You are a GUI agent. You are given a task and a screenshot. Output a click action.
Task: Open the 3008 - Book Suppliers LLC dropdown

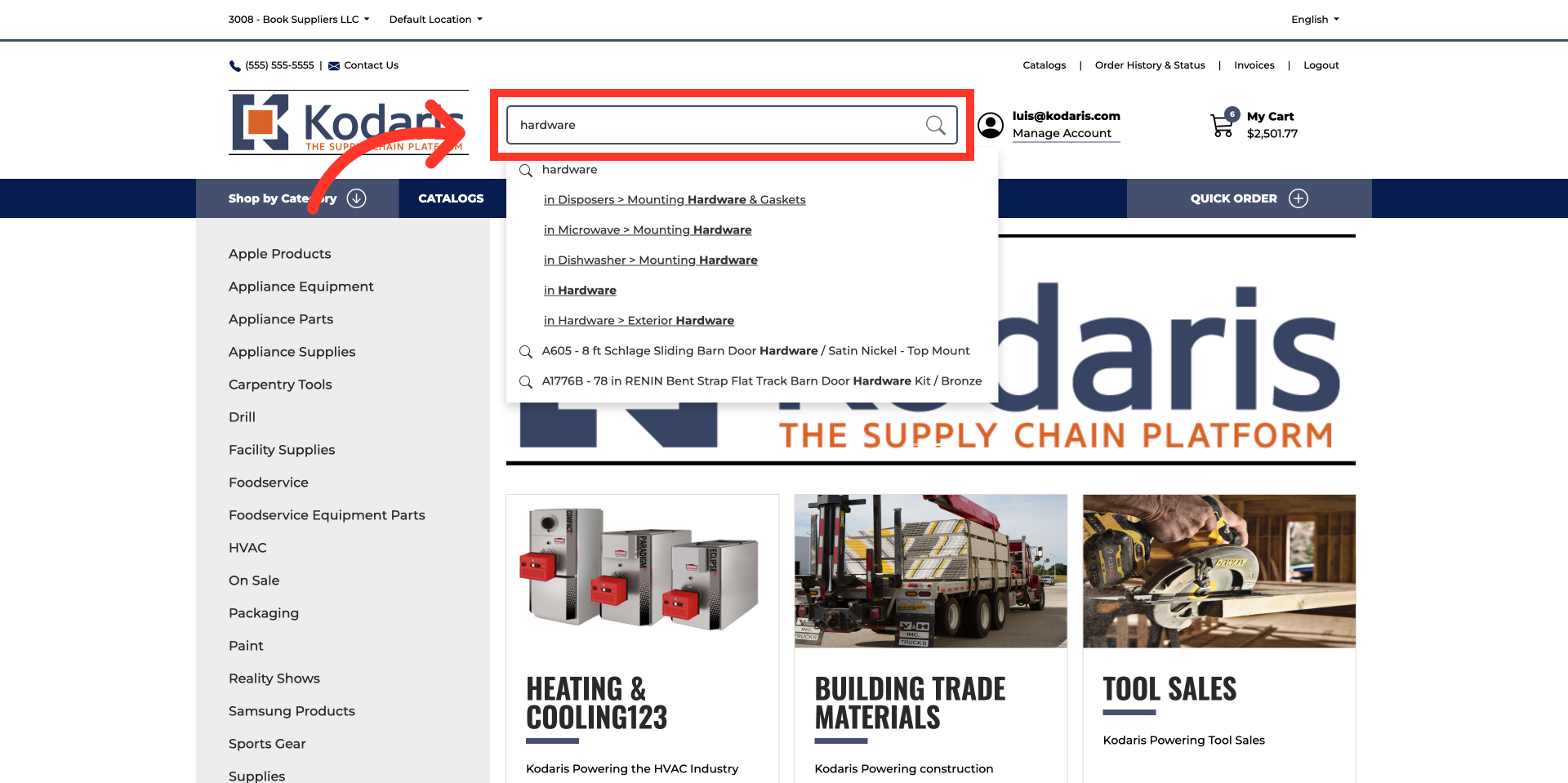click(x=299, y=20)
